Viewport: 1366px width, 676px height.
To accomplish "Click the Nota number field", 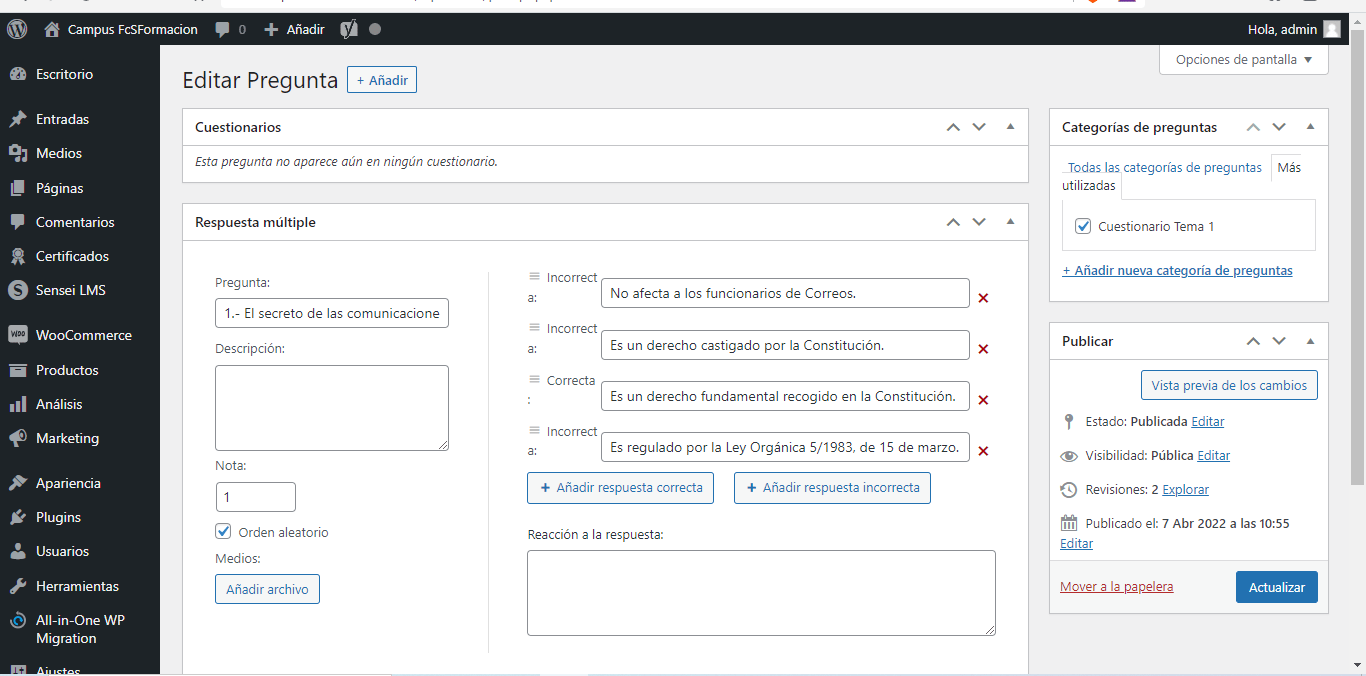I will click(256, 497).
